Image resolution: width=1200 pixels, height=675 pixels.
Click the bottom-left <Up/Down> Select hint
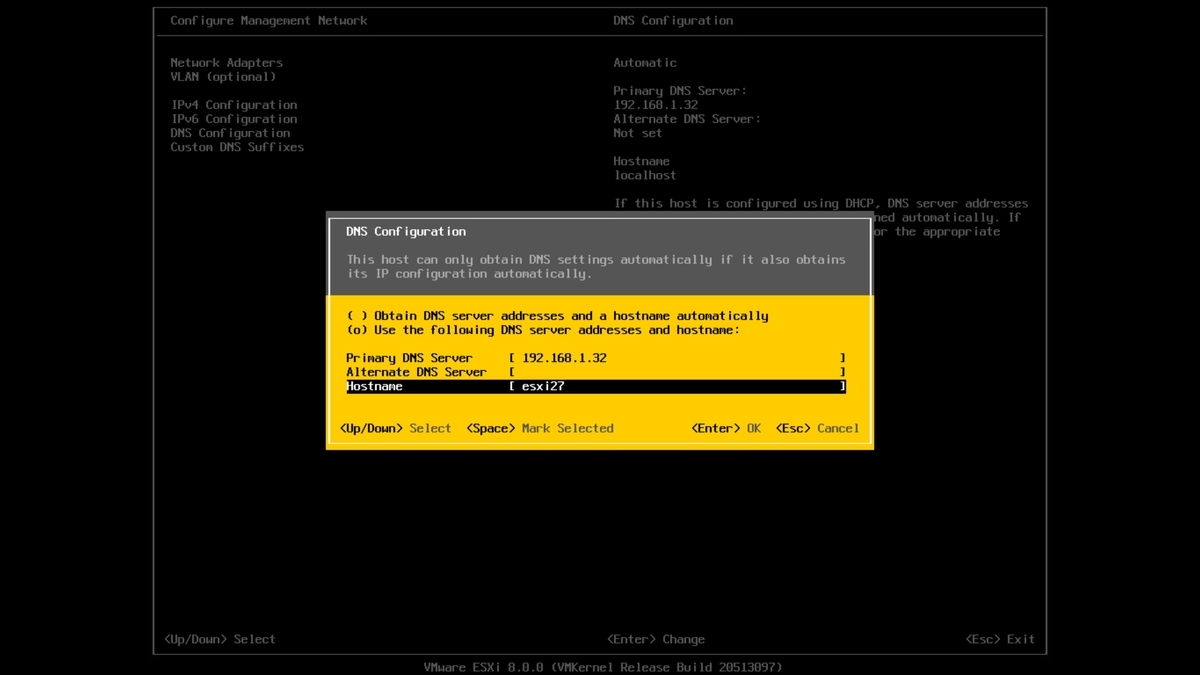(219, 639)
